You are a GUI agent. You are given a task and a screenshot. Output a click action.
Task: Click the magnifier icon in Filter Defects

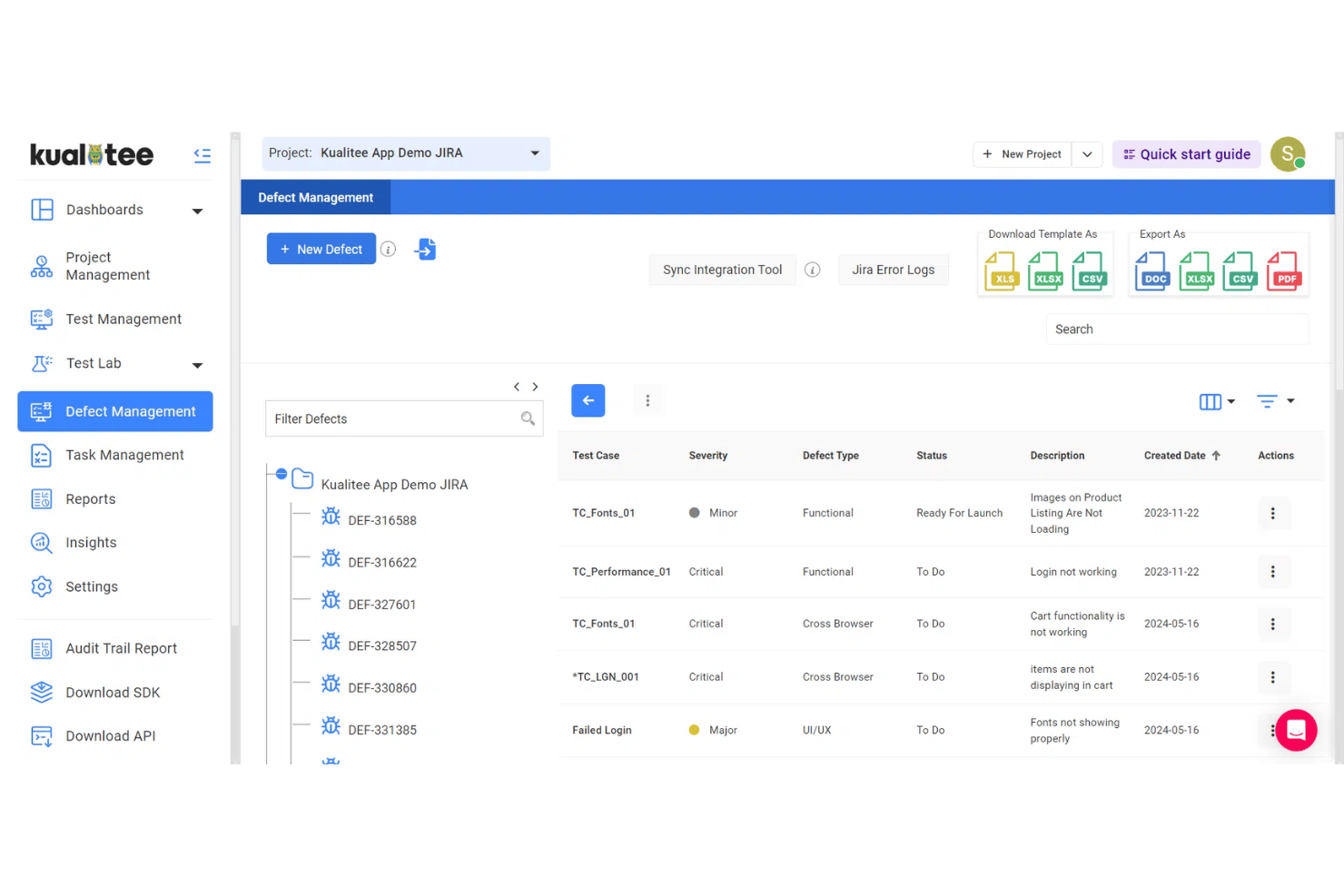click(528, 418)
